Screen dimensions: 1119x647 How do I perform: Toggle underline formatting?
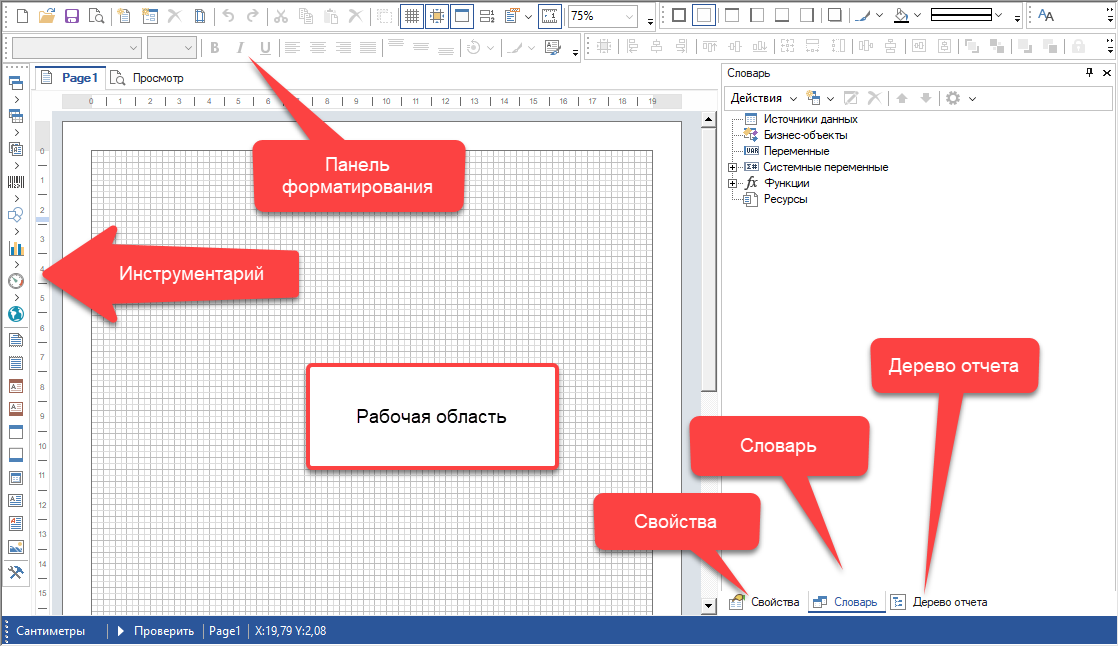coord(265,48)
